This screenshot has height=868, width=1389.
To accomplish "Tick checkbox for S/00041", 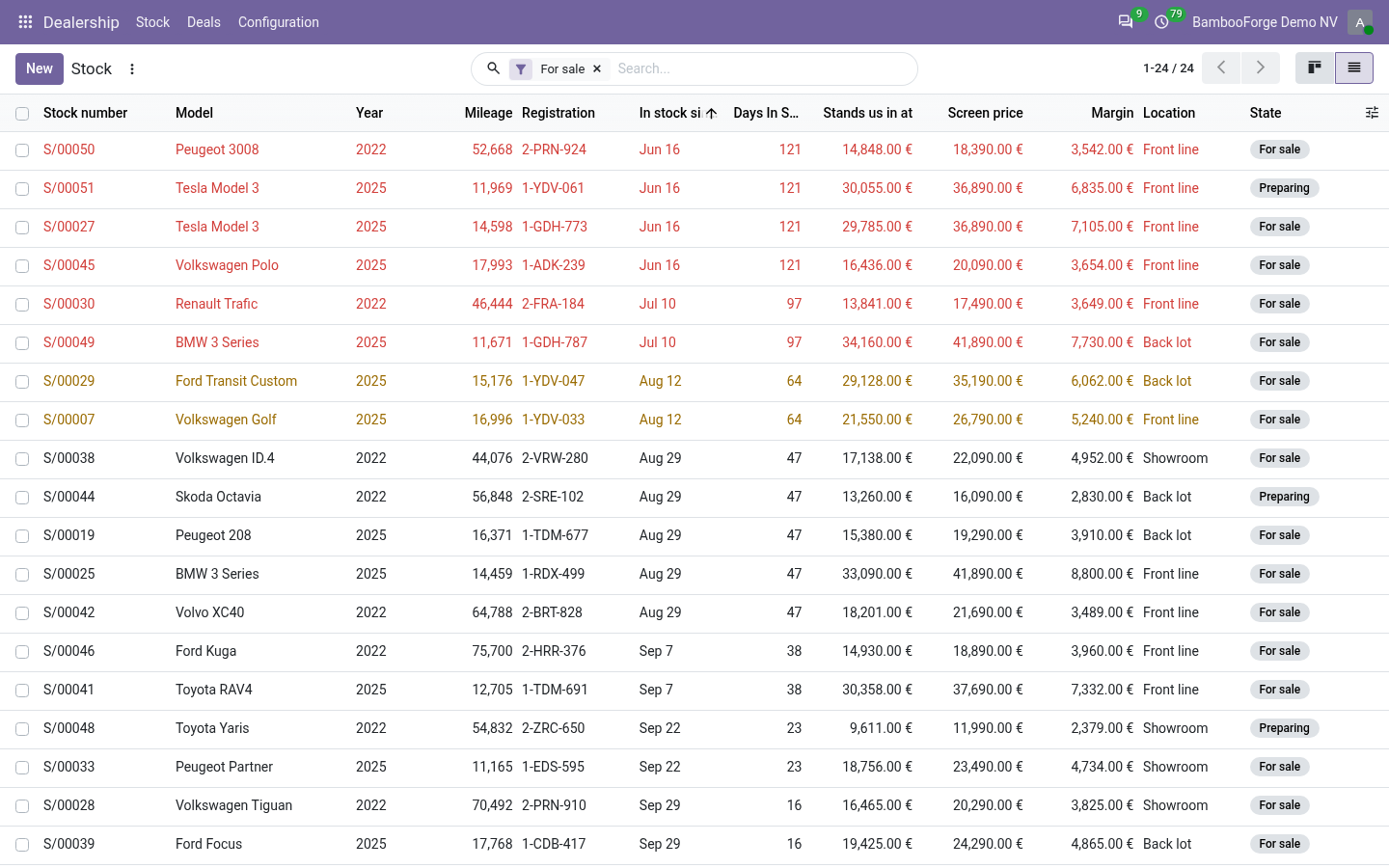I will [22, 691].
